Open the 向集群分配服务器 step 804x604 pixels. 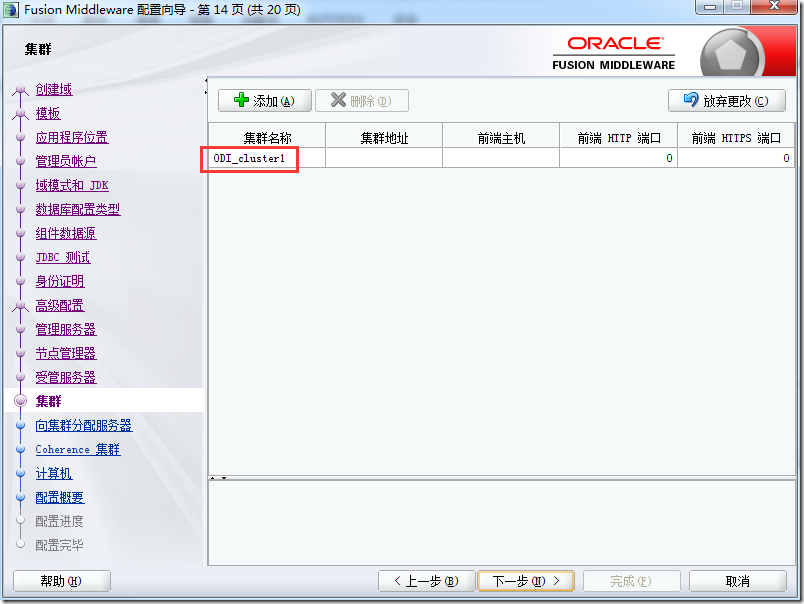84,426
